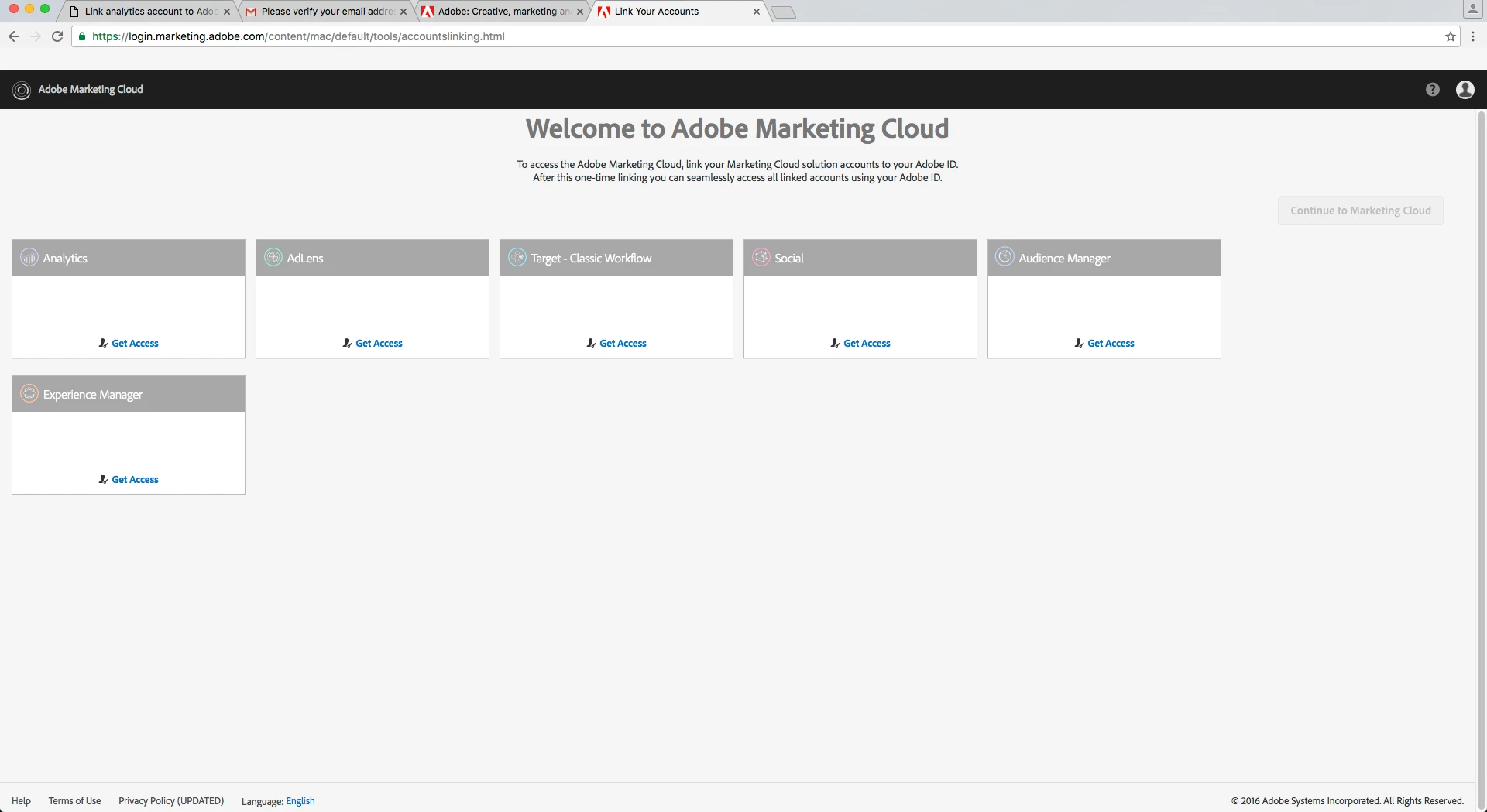This screenshot has width=1487, height=812.
Task: Click the browser forward arrow
Action: click(x=36, y=36)
